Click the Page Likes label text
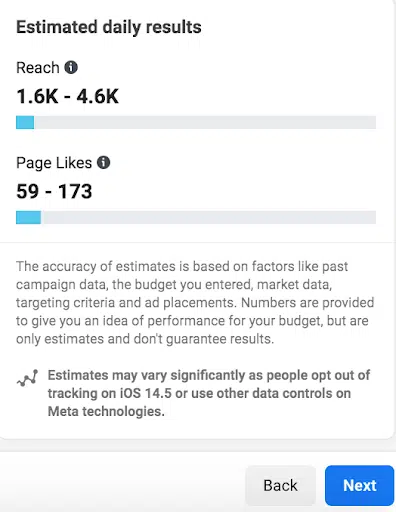 [x=54, y=163]
